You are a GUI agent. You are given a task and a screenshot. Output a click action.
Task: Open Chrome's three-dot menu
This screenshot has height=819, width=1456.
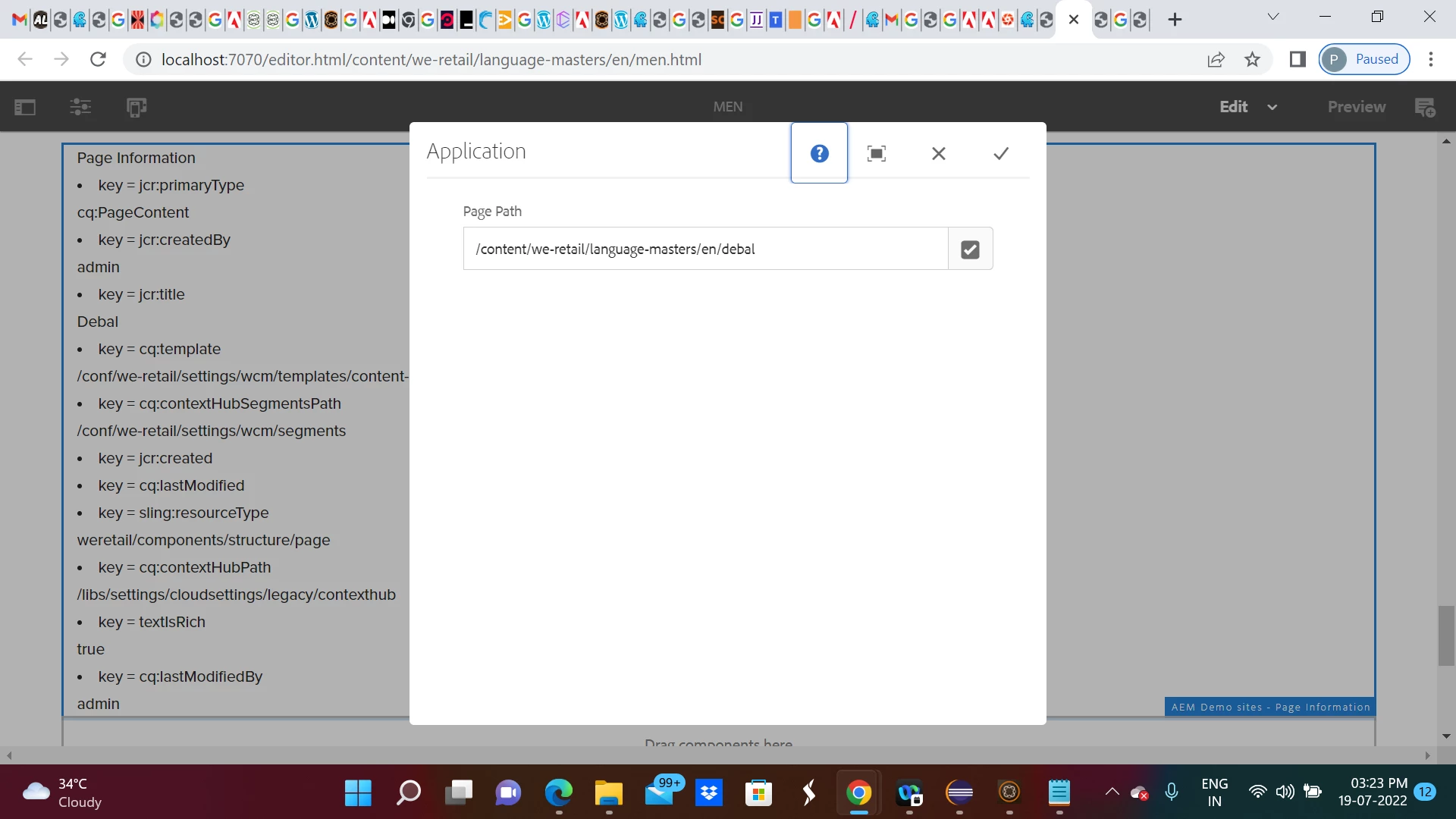(1431, 59)
